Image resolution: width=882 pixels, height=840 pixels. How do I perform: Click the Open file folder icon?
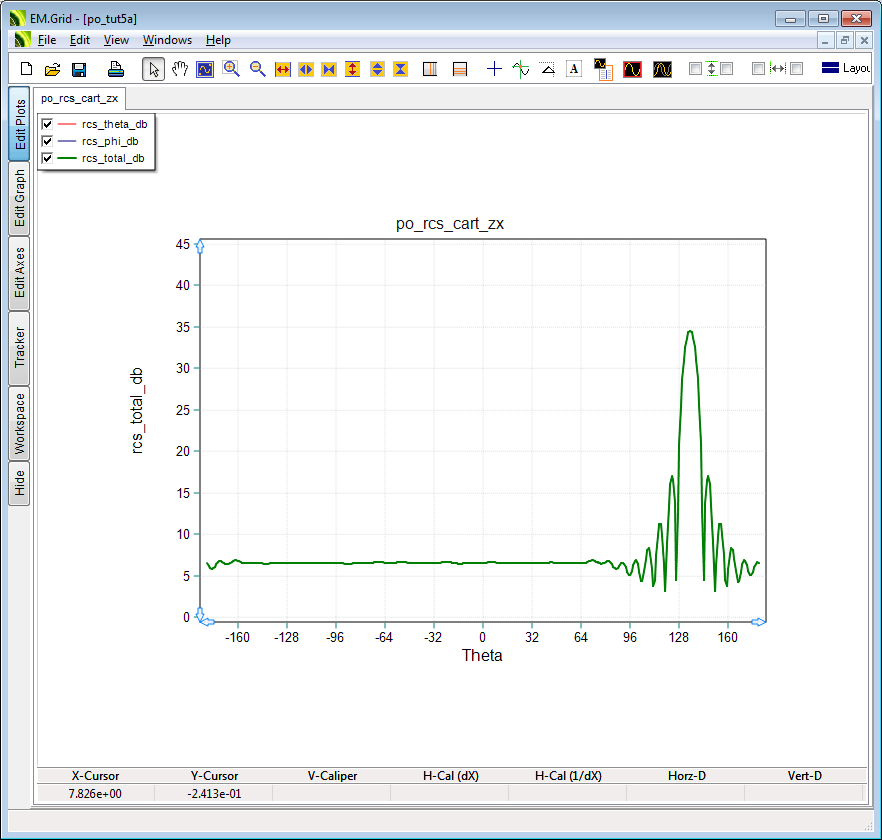53,69
